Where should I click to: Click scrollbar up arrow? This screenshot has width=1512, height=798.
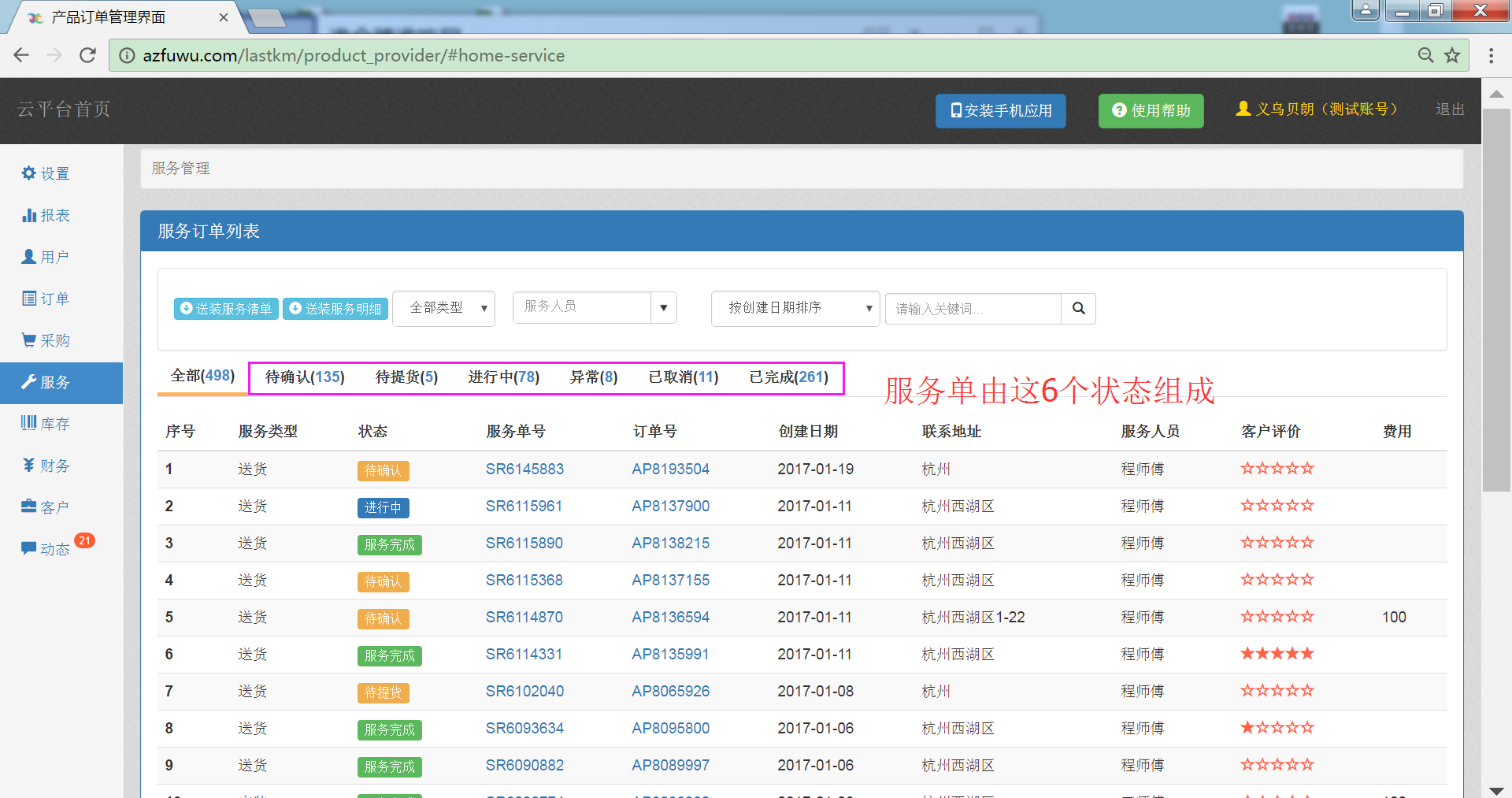tap(1496, 94)
